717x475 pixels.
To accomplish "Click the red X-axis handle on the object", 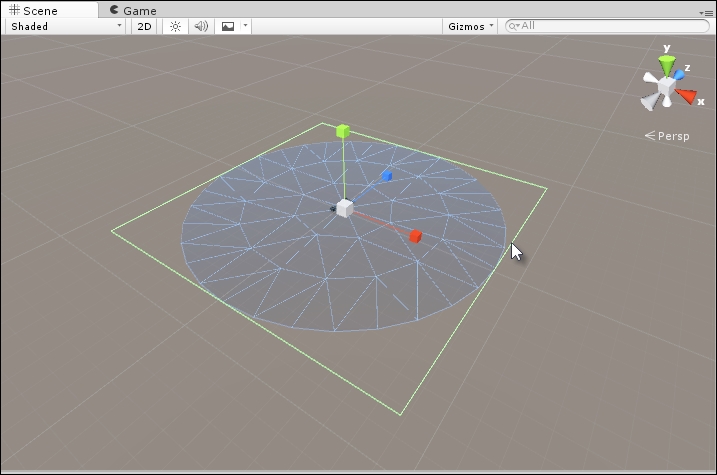I will (x=415, y=236).
